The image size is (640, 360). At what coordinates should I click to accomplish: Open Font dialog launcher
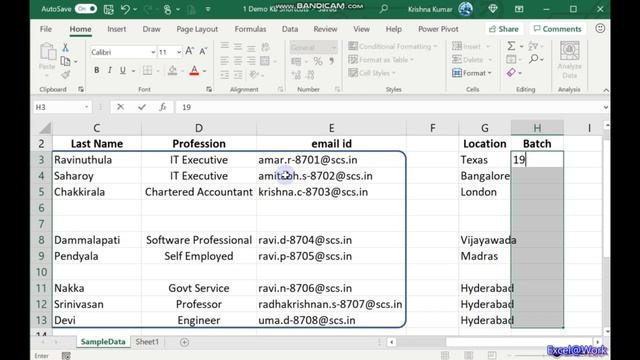point(209,89)
